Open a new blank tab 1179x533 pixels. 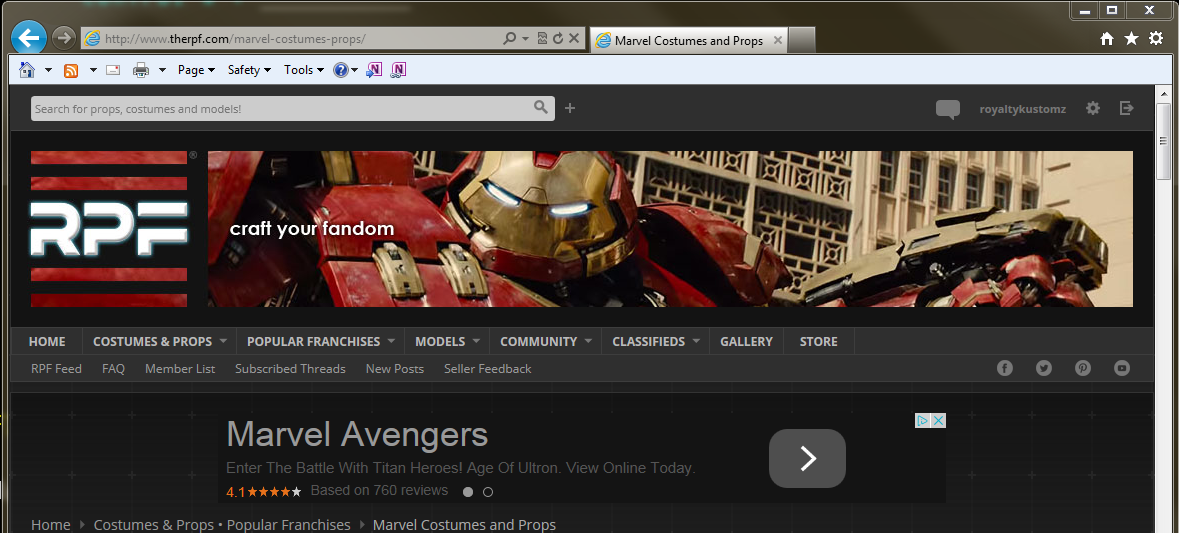click(802, 41)
